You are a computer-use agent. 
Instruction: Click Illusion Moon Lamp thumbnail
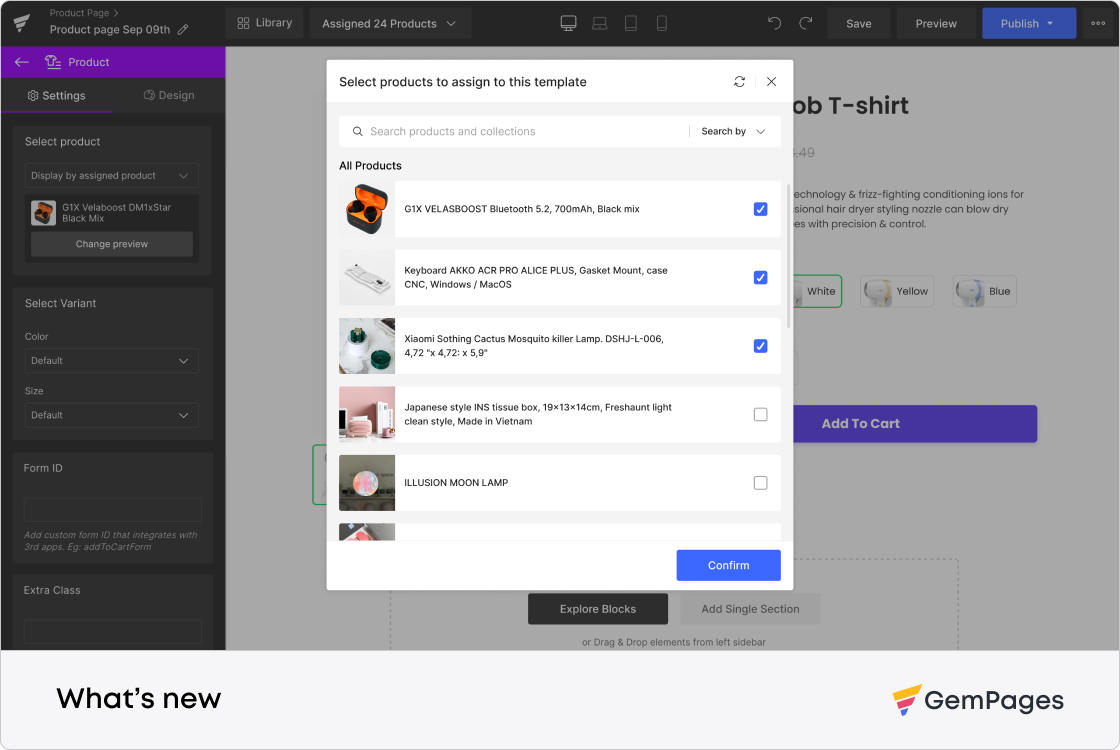click(x=367, y=484)
